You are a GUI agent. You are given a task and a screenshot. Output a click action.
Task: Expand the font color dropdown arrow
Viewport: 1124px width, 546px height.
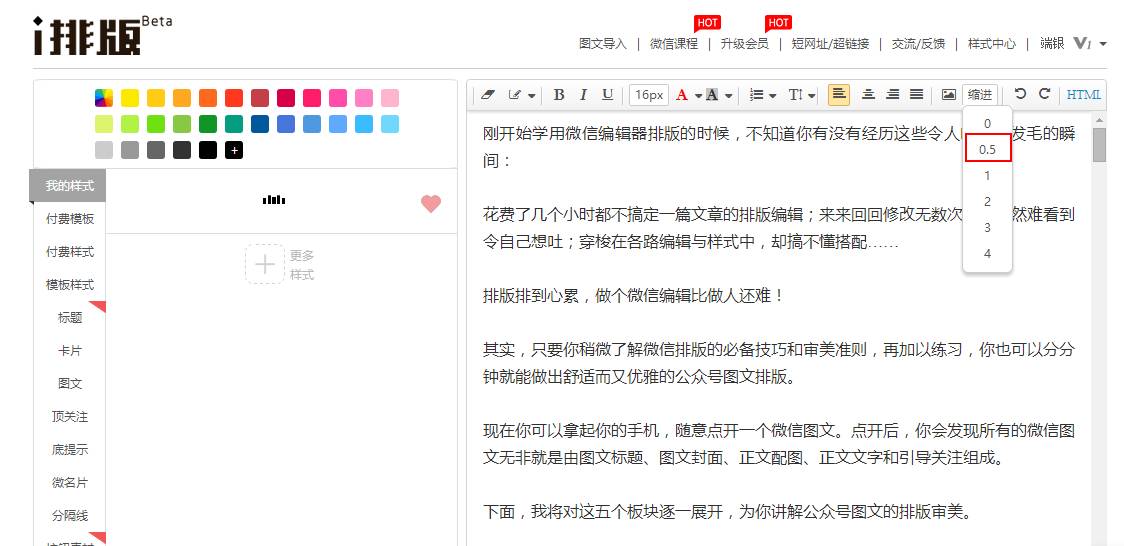pos(697,95)
